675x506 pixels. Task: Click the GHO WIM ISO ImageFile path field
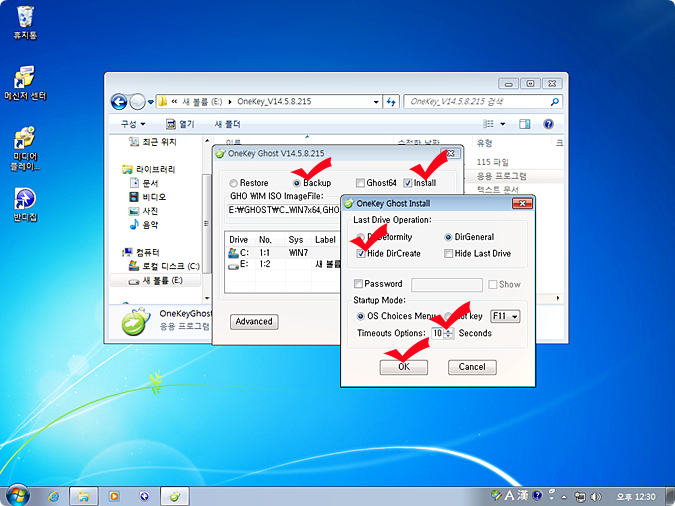tap(285, 210)
